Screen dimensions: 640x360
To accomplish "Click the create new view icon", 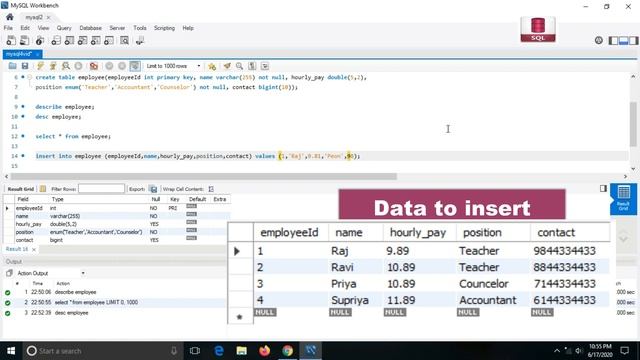I will (82, 40).
